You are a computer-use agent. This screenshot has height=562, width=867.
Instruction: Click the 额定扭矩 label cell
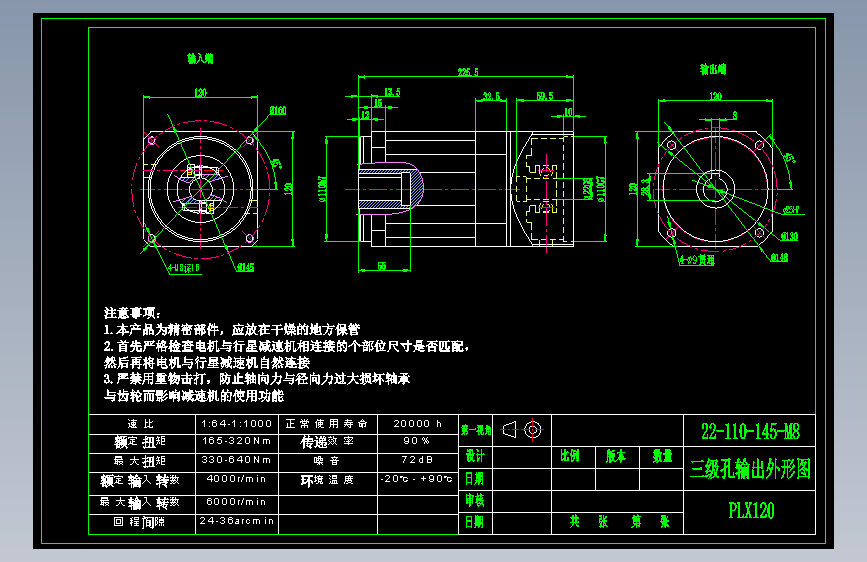[140, 442]
